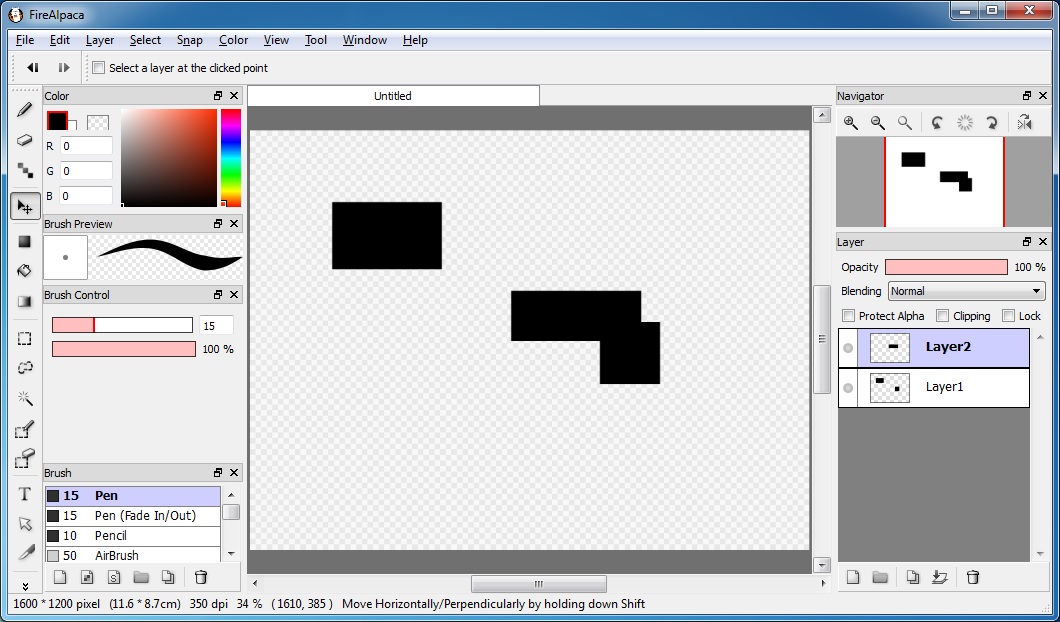This screenshot has width=1060, height=622.
Task: Create new layer folder
Action: coord(880,577)
